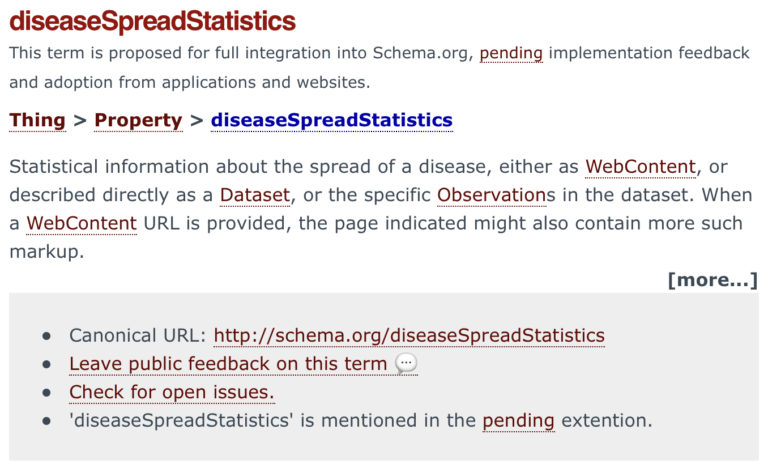Click the blue diseaseSpreadStatistics breadcrumb link
This screenshot has width=768, height=468.
[331, 121]
